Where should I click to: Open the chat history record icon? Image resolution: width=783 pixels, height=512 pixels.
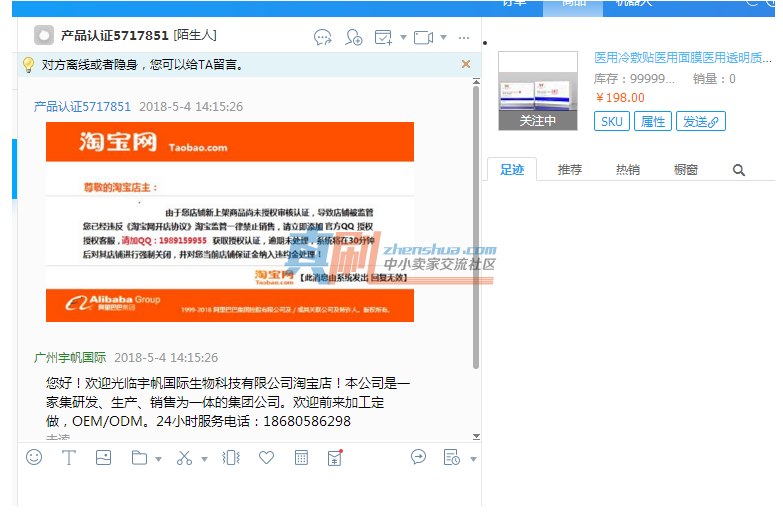click(x=451, y=458)
